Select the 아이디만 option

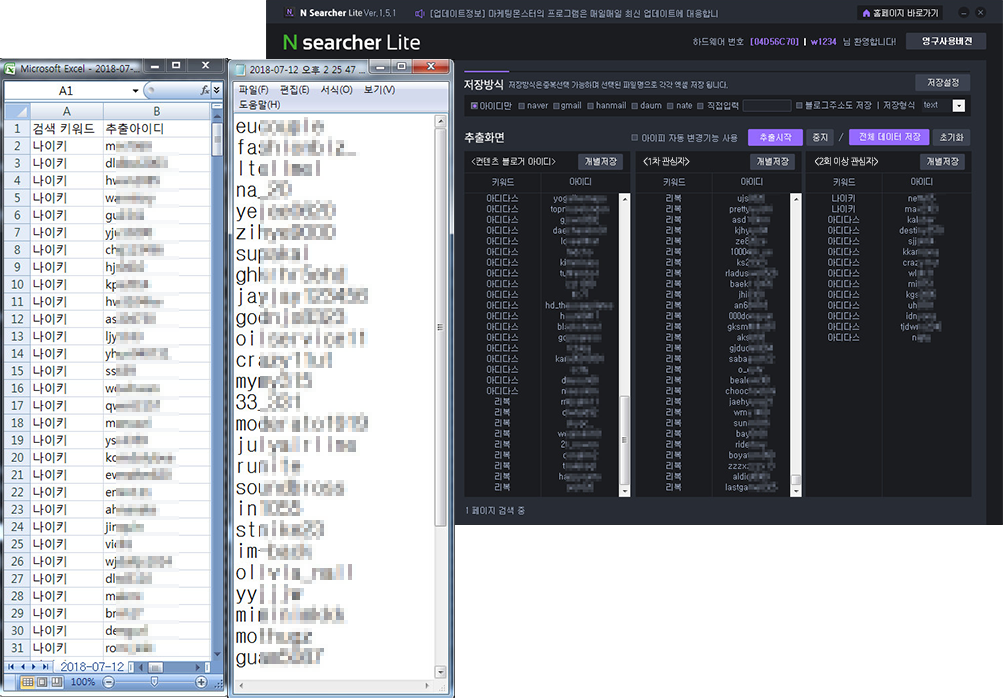(x=491, y=106)
